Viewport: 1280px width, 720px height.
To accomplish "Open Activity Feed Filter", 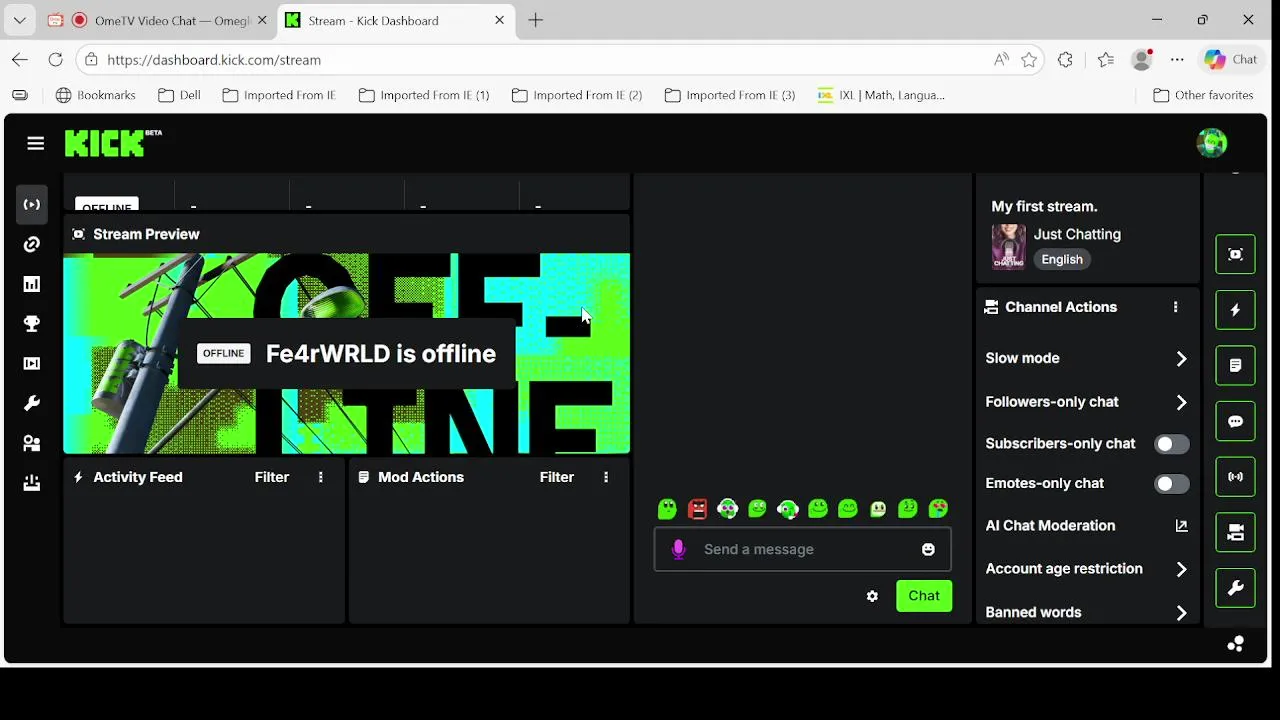I will click(x=272, y=477).
